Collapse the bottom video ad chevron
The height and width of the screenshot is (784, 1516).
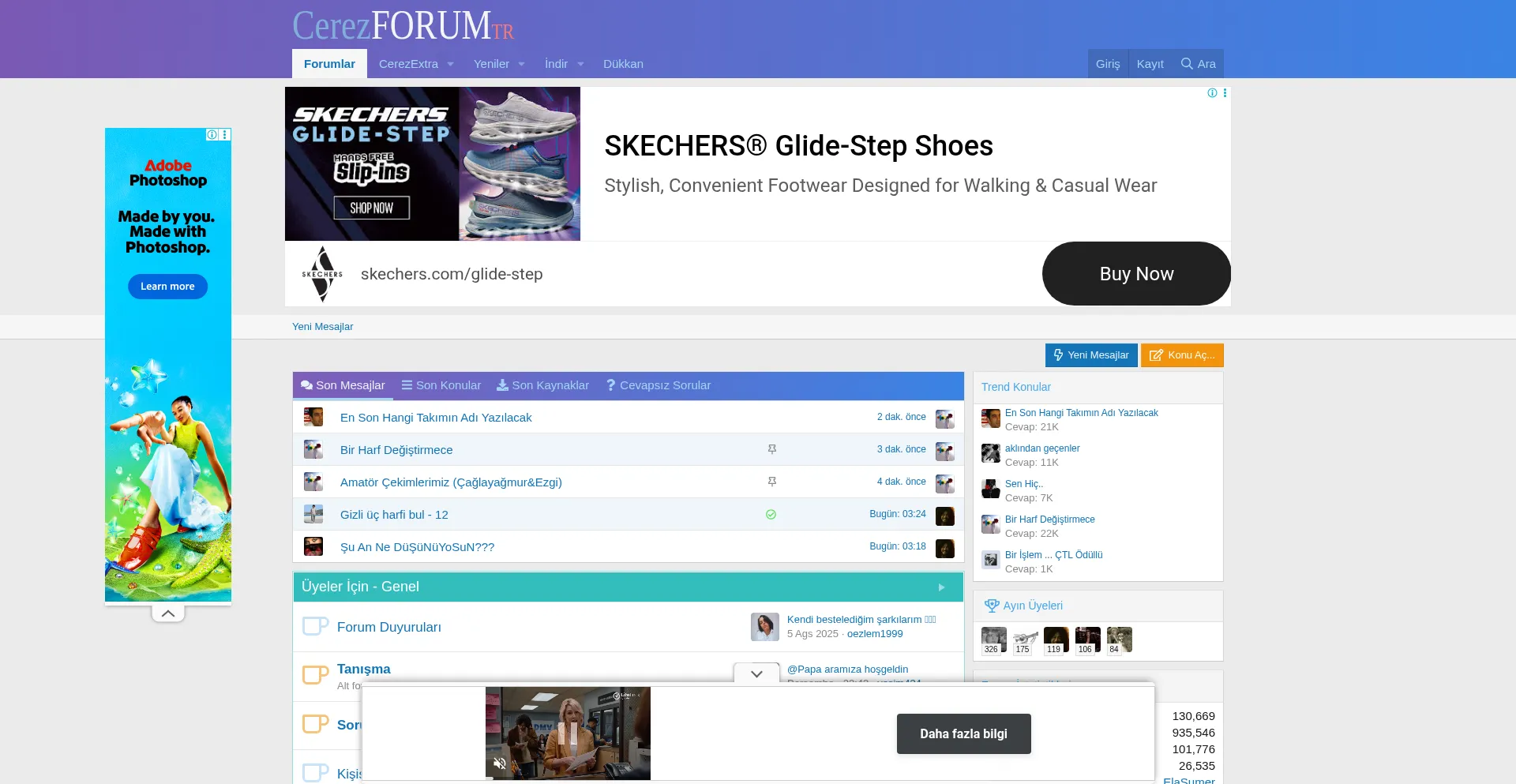(756, 673)
